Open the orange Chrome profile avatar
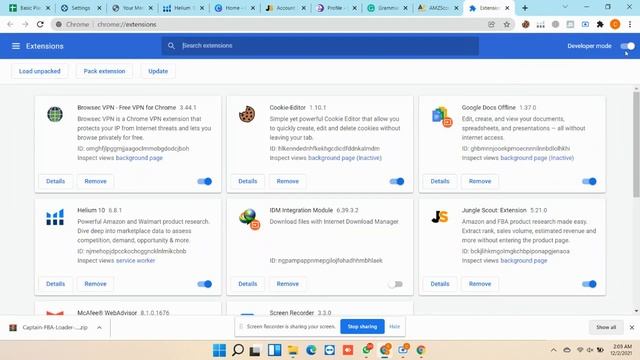Viewport: 640px width, 360px height. click(615, 24)
